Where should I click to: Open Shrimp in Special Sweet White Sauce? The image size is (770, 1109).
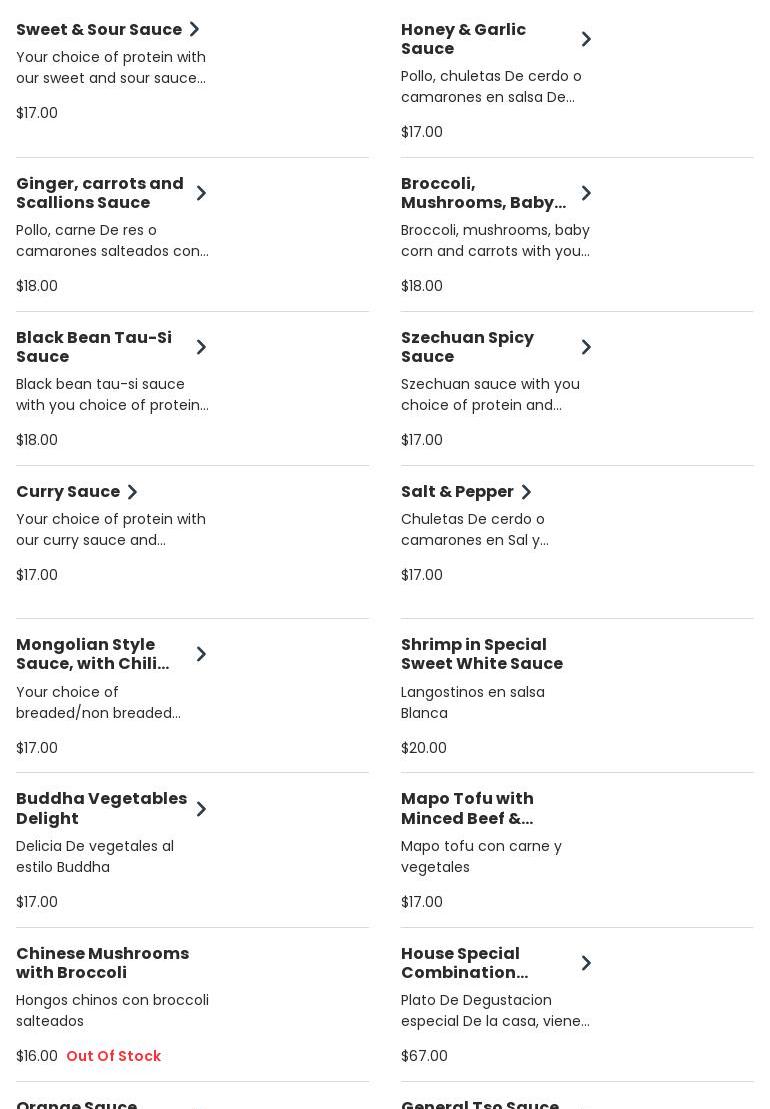pyautogui.click(x=481, y=654)
